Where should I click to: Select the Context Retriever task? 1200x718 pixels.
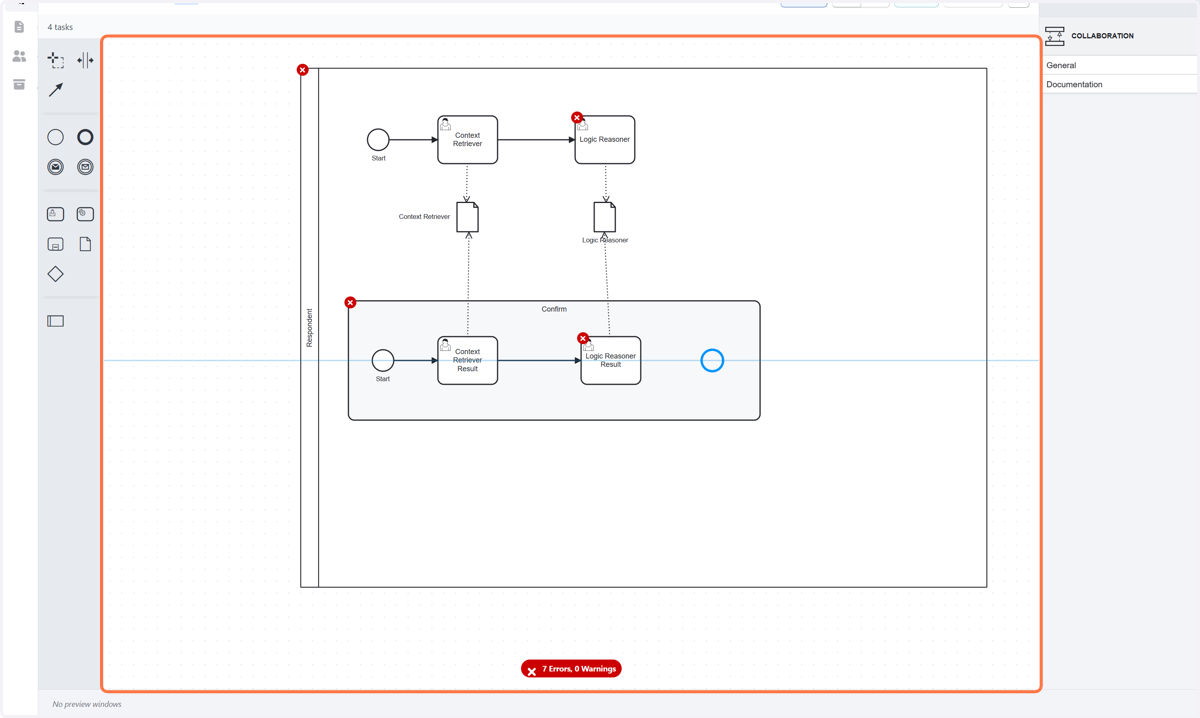pyautogui.click(x=467, y=140)
